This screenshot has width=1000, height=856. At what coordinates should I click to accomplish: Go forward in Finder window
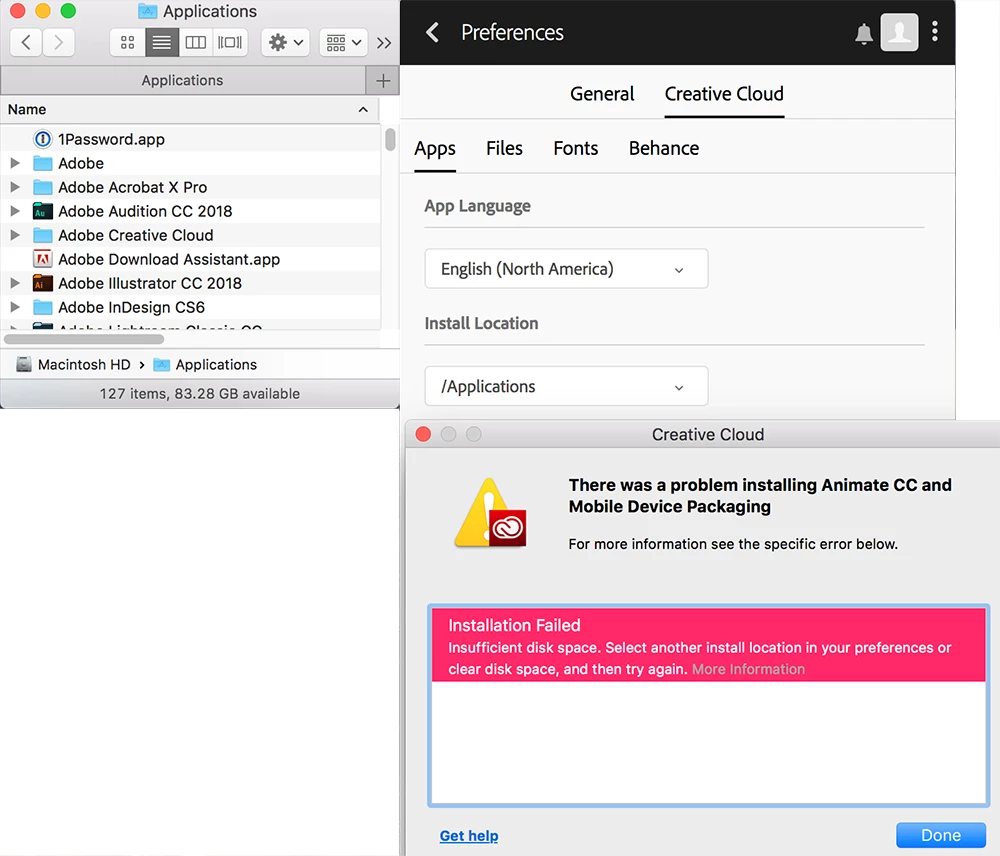59,43
